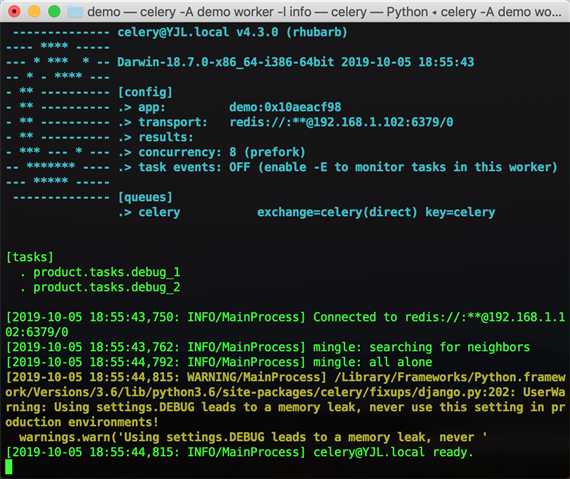The image size is (570, 479).
Task: Click the 'mingle: searching for neighbors' log line
Action: tap(268, 347)
